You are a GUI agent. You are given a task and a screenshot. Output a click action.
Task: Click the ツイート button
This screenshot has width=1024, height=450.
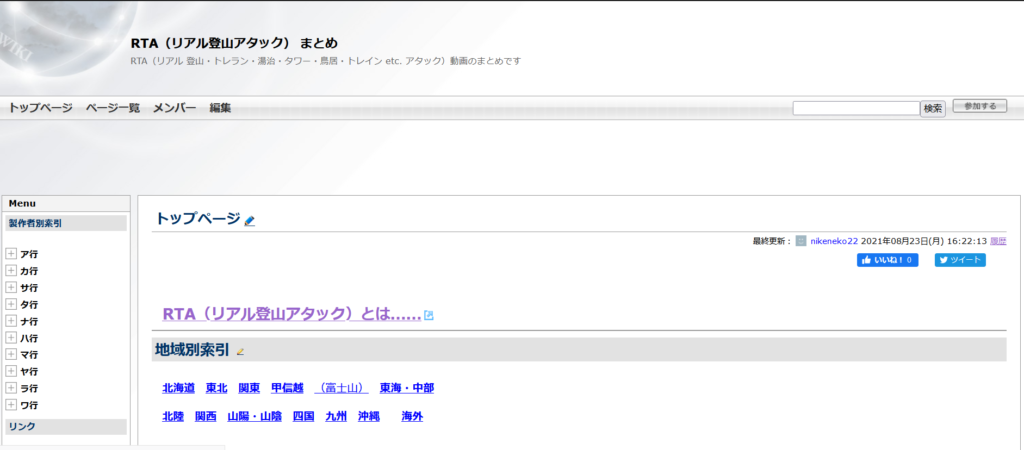[x=960, y=260]
